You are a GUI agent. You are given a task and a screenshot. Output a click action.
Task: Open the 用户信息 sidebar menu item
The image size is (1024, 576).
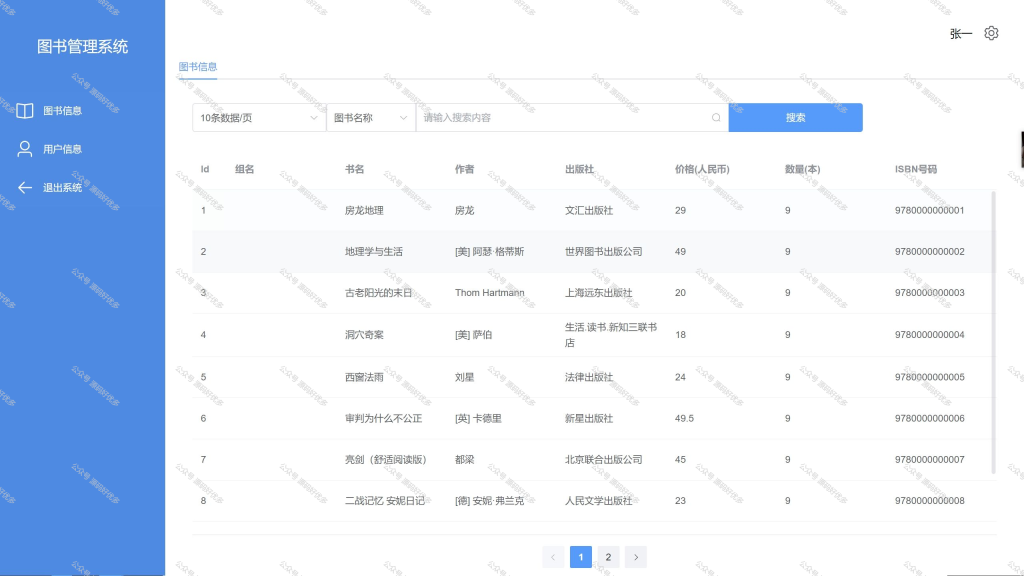[x=82, y=149]
